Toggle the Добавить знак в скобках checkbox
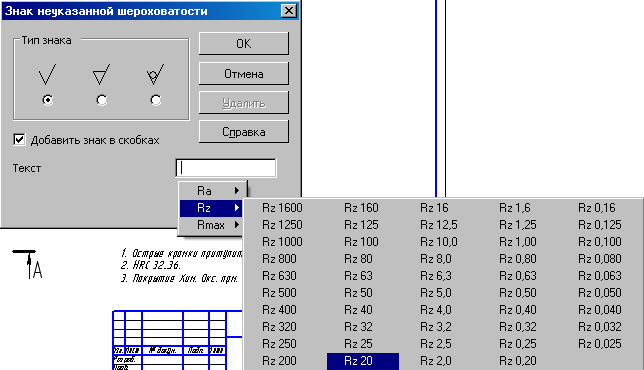This screenshot has height=370, width=644. 19,140
